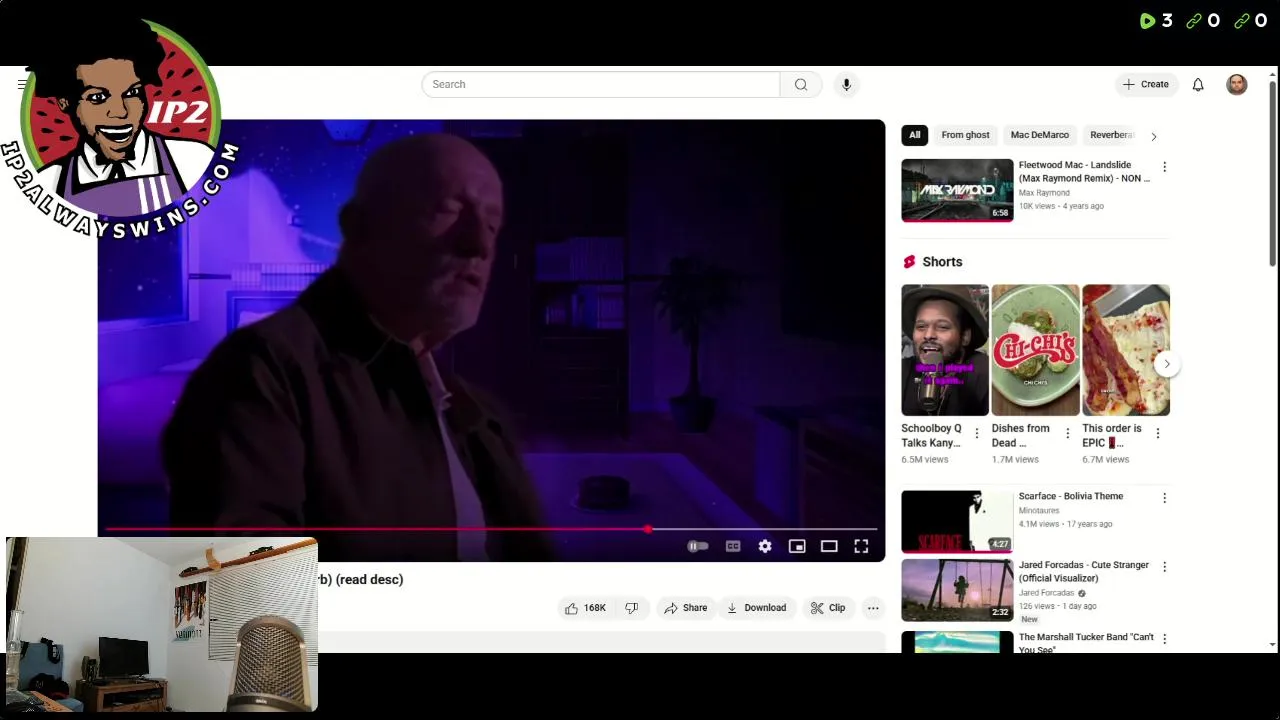
Task: Open The Marshall Tucker Band video title
Action: click(1086, 643)
